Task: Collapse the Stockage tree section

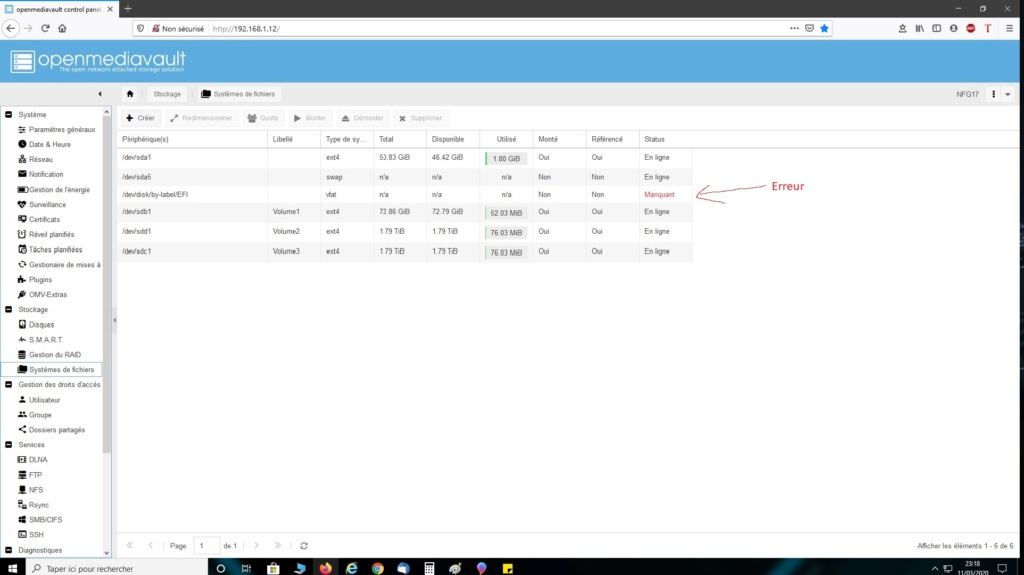Action: [x=8, y=310]
